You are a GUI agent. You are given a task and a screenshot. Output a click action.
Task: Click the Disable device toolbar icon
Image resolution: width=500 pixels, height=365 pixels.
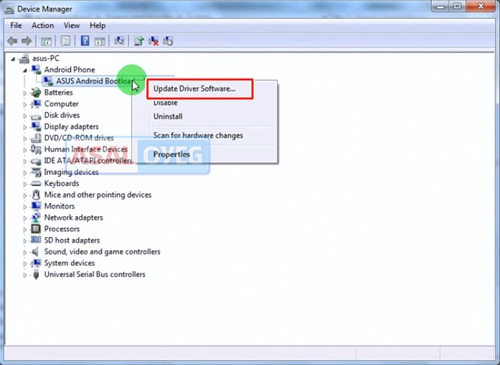[x=168, y=41]
